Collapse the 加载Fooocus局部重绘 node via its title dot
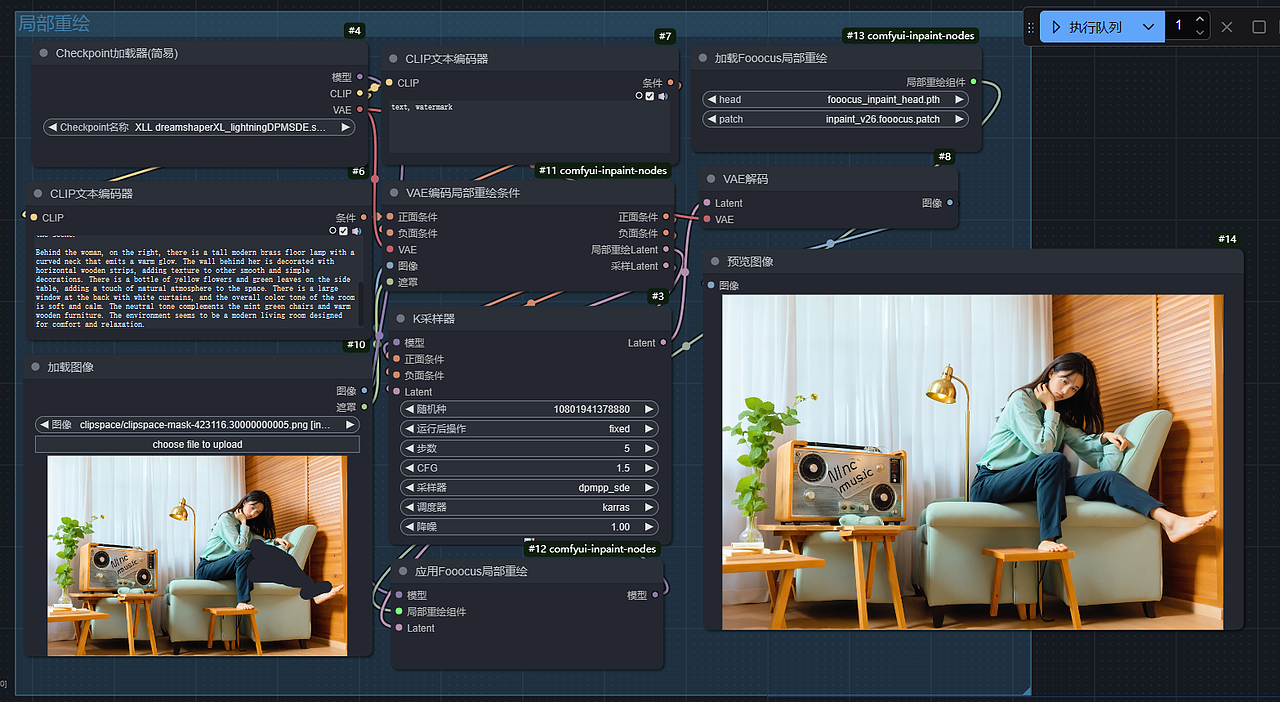Viewport: 1280px width, 702px height. click(703, 58)
